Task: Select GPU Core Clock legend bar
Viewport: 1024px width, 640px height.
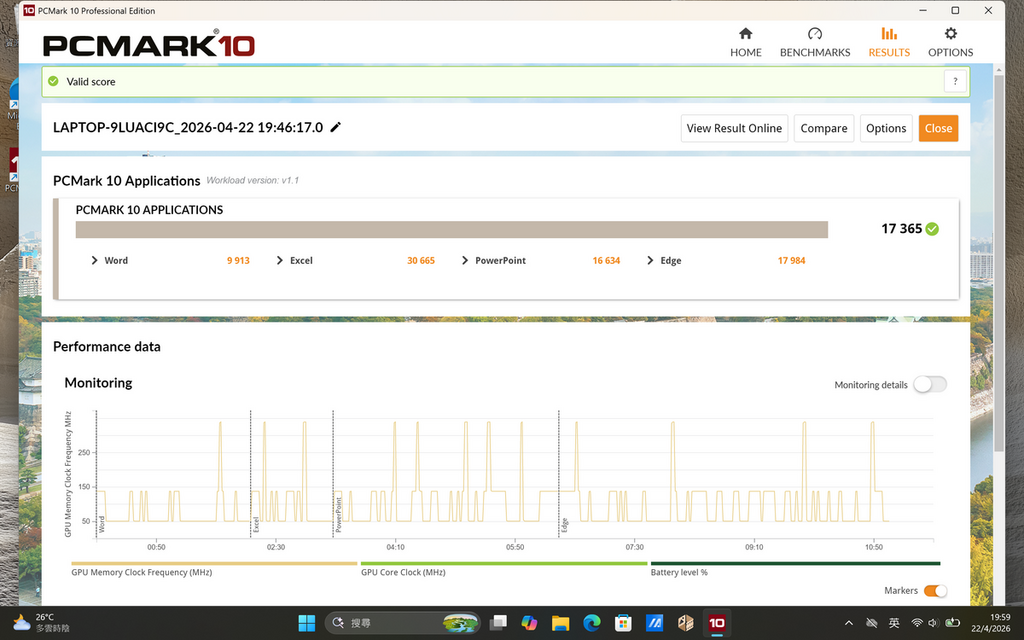Action: [504, 563]
